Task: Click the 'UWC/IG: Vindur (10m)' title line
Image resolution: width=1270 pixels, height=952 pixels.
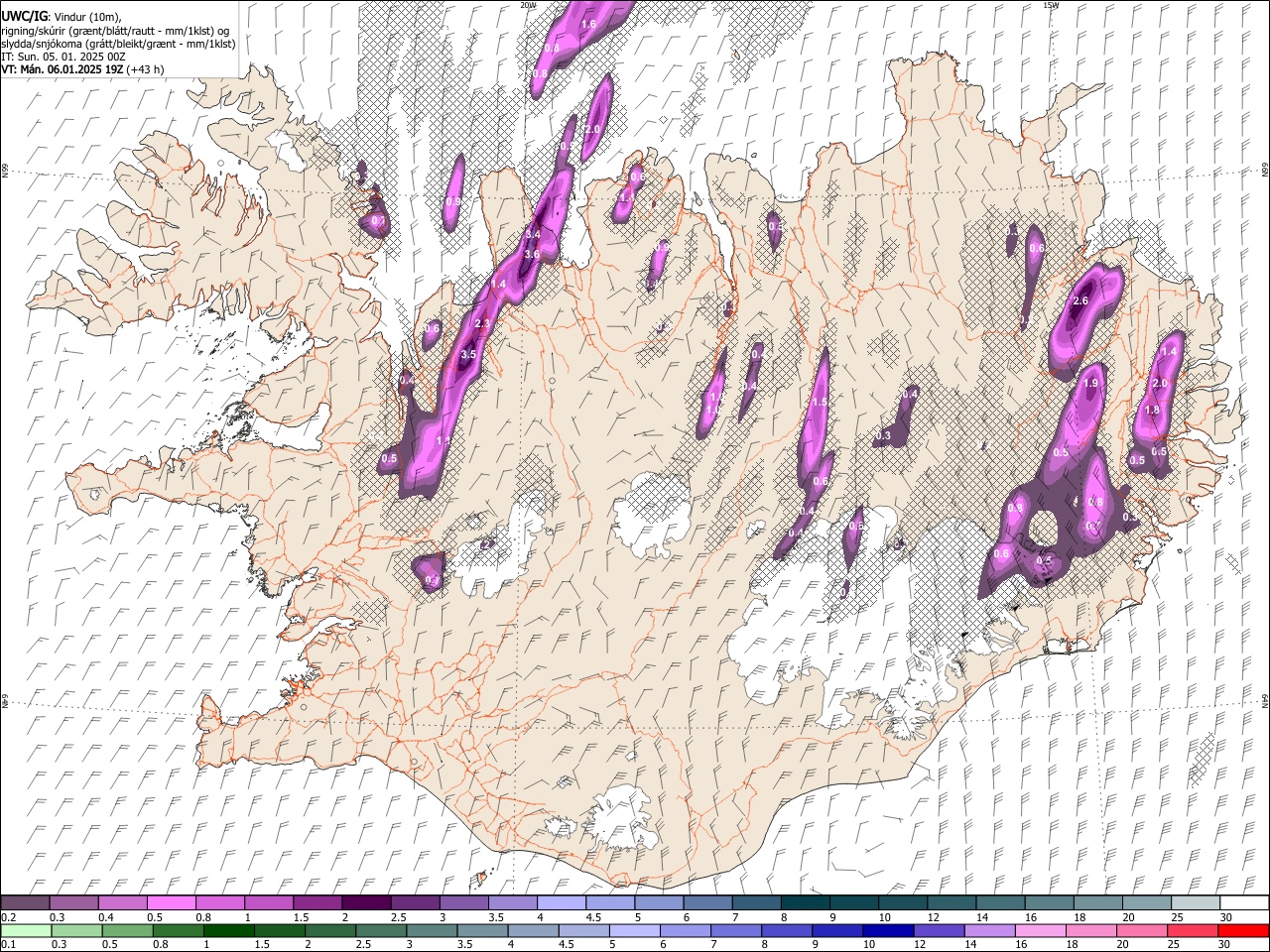Action: pyautogui.click(x=62, y=16)
